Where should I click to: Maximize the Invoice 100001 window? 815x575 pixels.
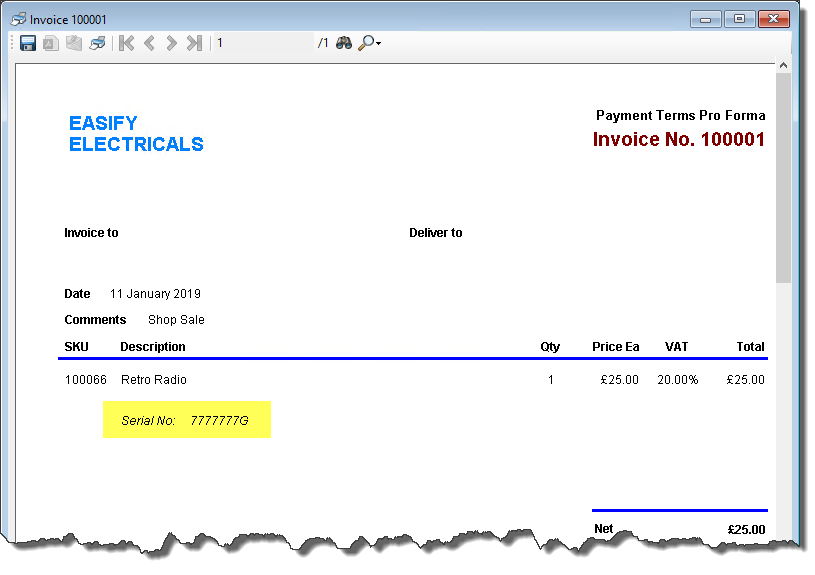pyautogui.click(x=739, y=19)
